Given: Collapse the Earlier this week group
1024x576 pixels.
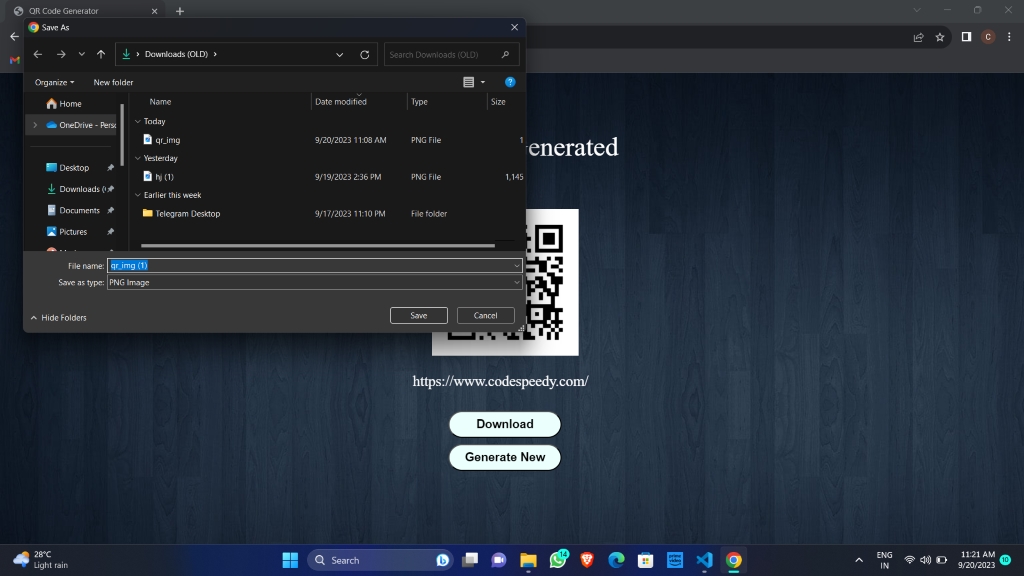Looking at the screenshot, I should click(138, 195).
